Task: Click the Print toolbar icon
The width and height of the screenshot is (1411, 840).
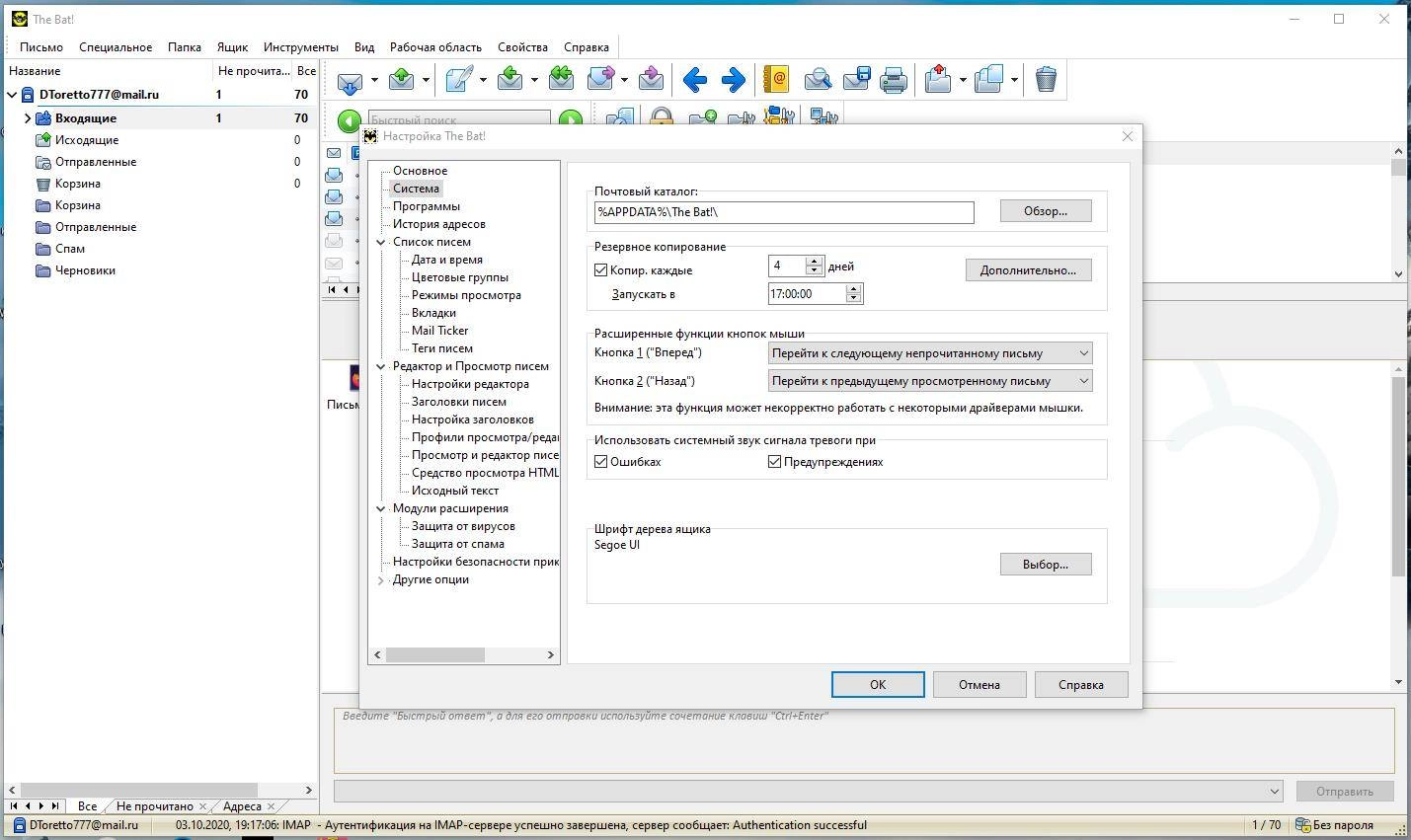Action: pyautogui.click(x=894, y=79)
